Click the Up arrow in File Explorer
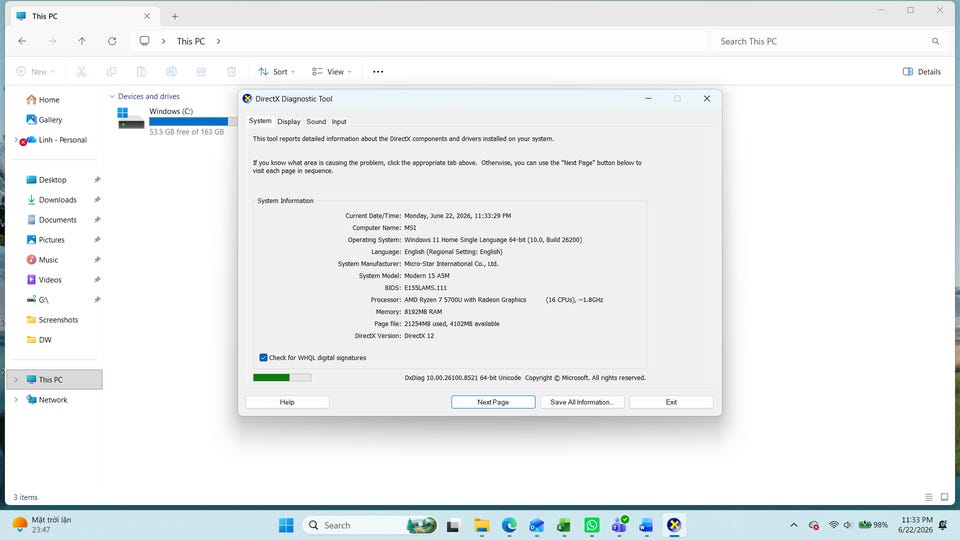960x540 pixels. 82,41
